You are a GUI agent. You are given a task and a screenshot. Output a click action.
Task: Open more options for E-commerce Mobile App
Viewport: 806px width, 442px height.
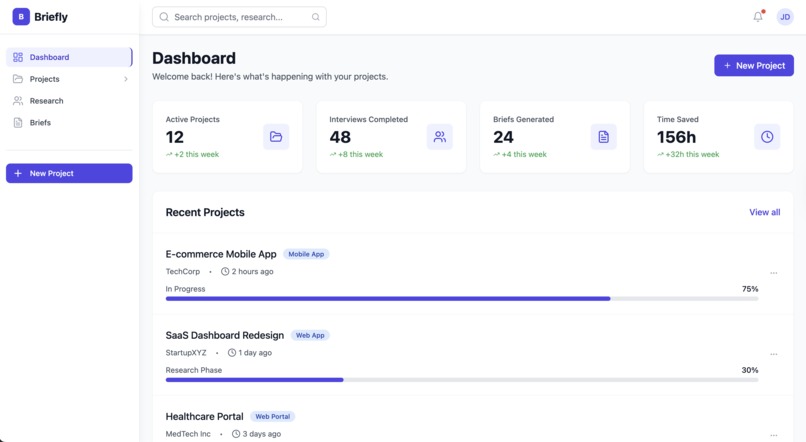pyautogui.click(x=774, y=273)
